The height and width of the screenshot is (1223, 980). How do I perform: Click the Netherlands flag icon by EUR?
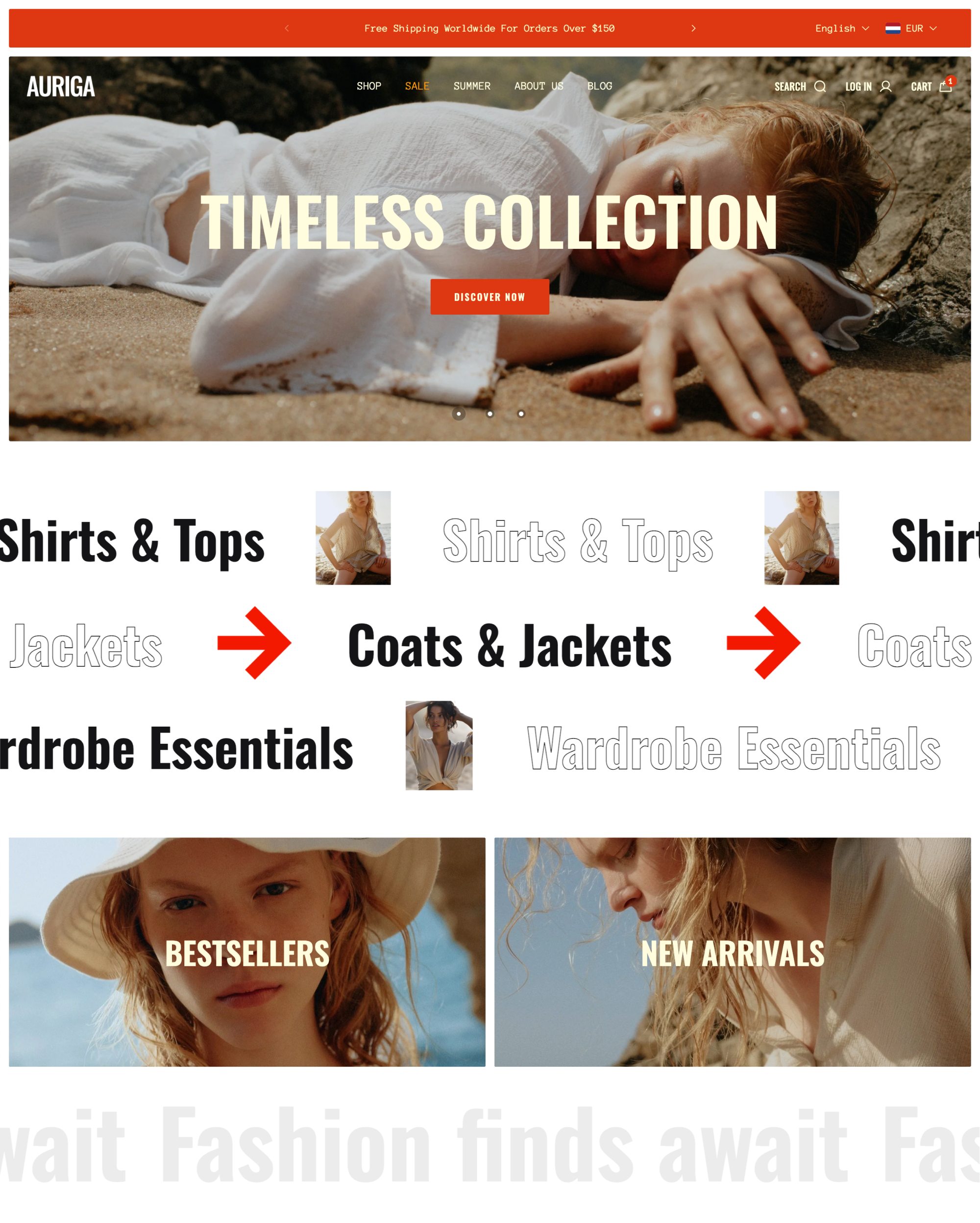893,28
